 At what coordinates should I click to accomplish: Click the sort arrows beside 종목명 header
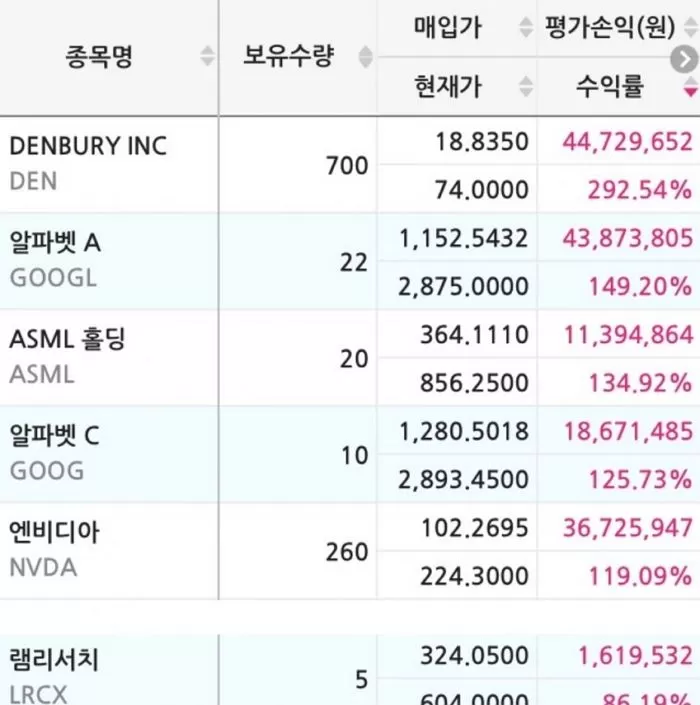click(x=207, y=57)
